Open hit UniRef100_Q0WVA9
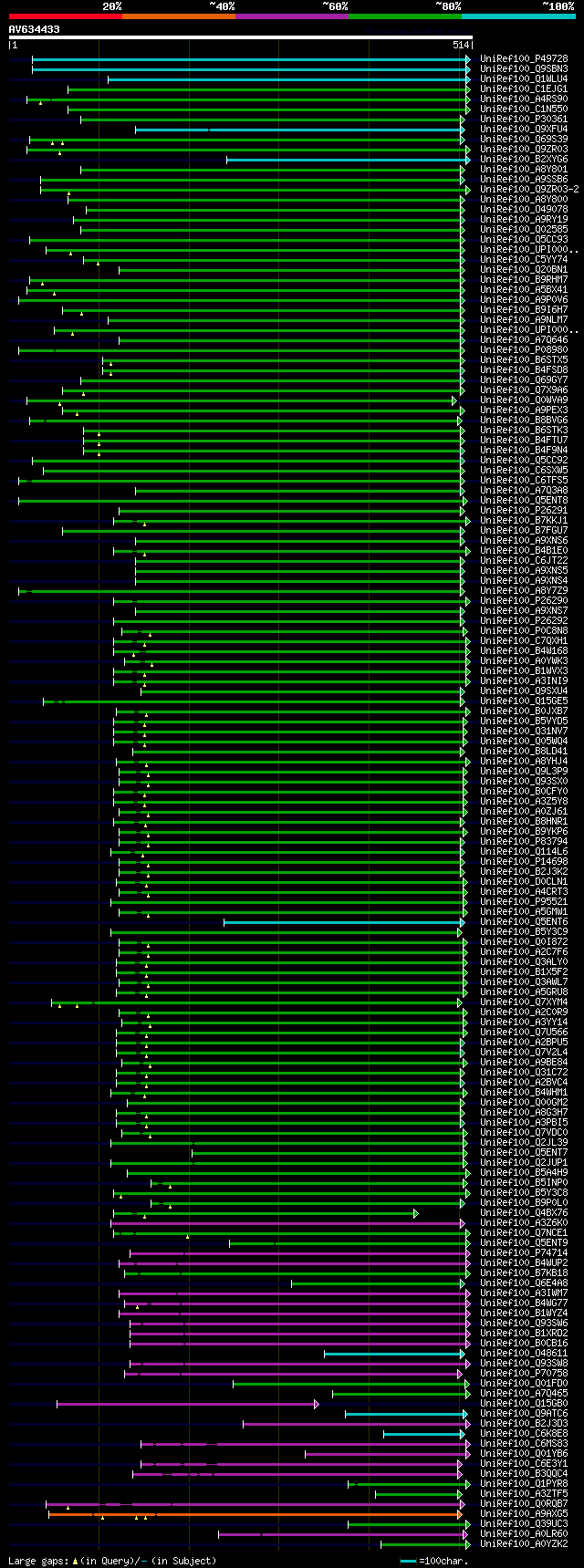The width and height of the screenshot is (584, 1568). point(524,400)
